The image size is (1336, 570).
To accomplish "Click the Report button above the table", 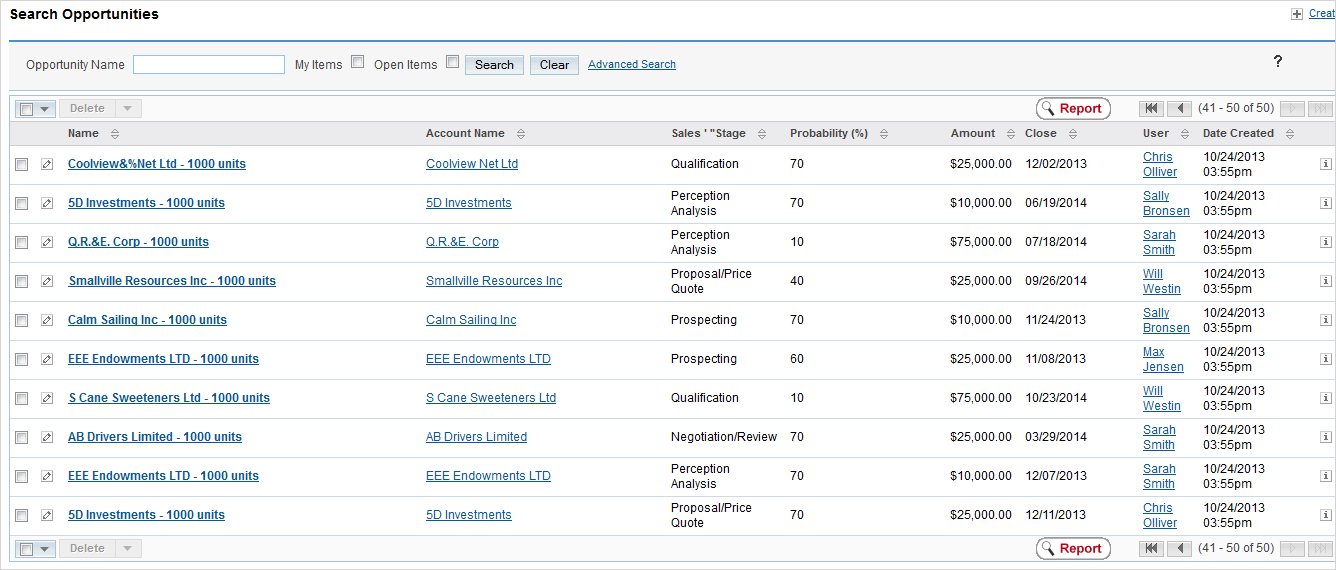I will 1073,108.
